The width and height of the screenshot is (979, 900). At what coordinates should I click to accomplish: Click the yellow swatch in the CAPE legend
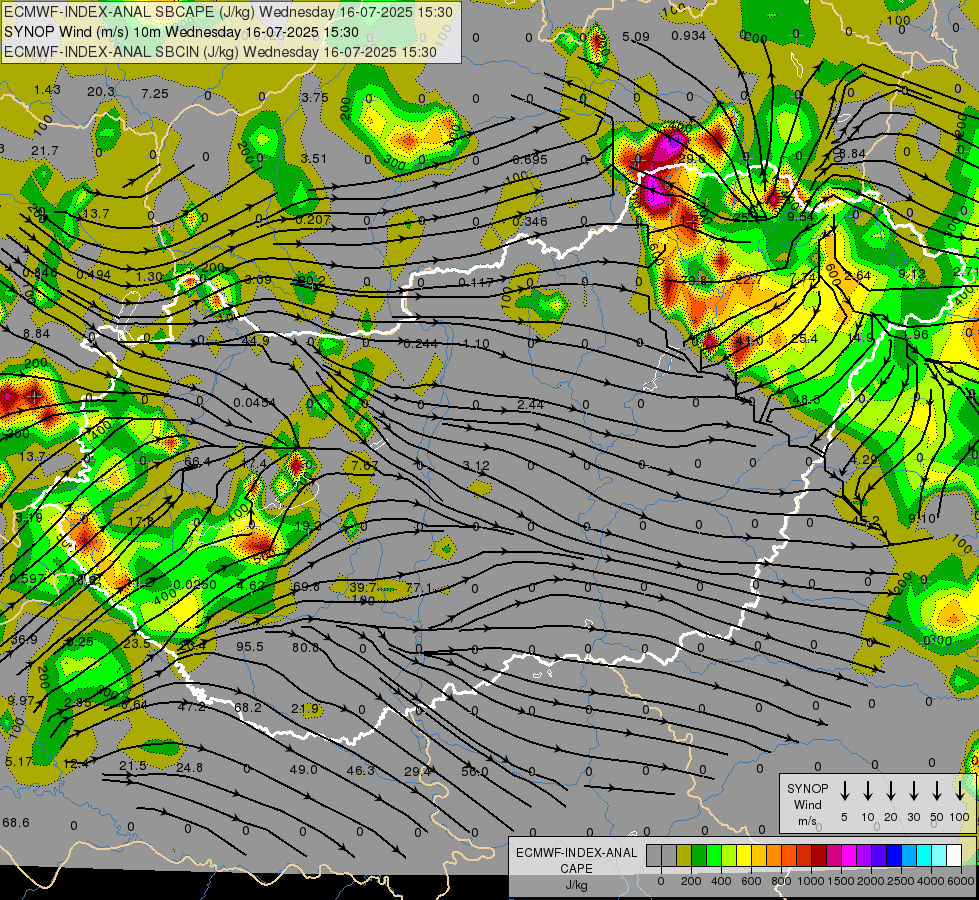tap(744, 855)
